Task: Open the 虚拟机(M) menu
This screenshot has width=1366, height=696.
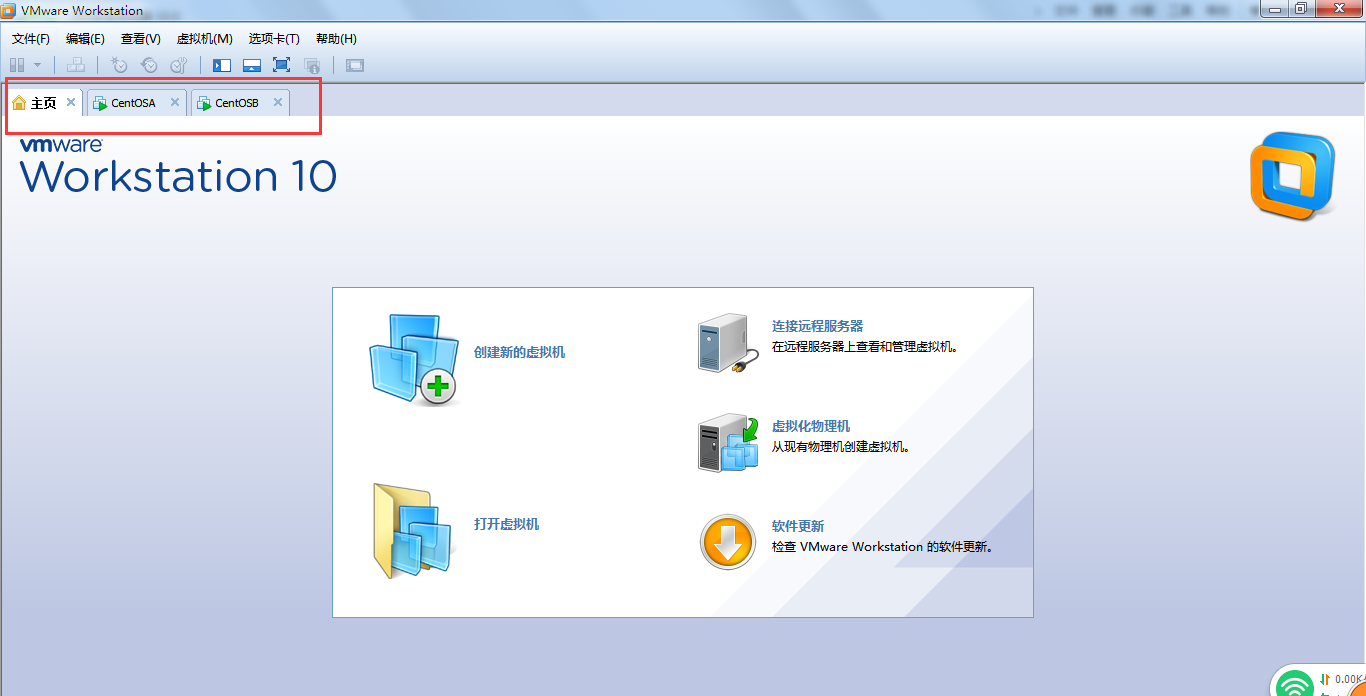Action: [x=205, y=39]
